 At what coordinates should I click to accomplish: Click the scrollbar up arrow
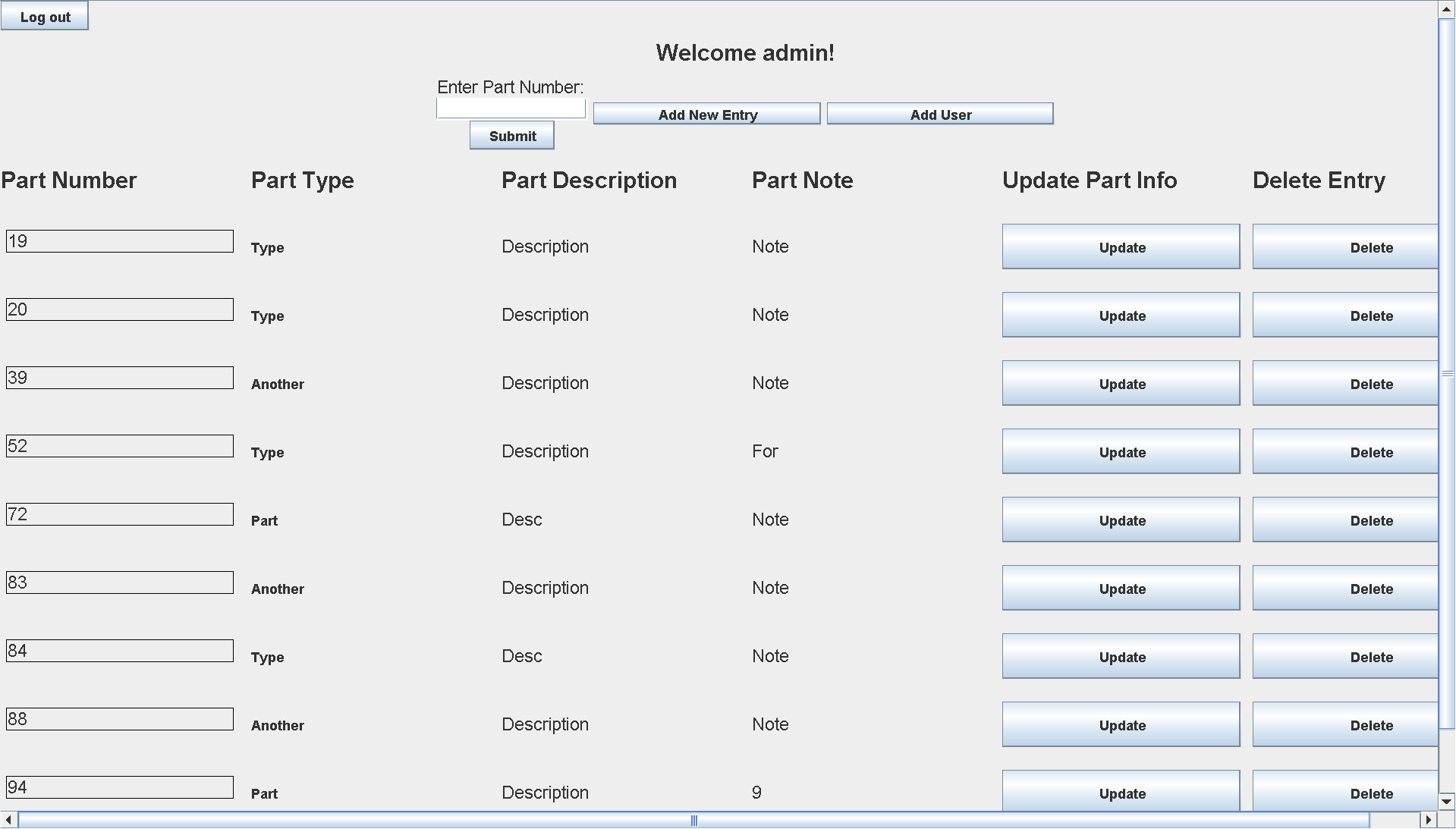point(1445,9)
